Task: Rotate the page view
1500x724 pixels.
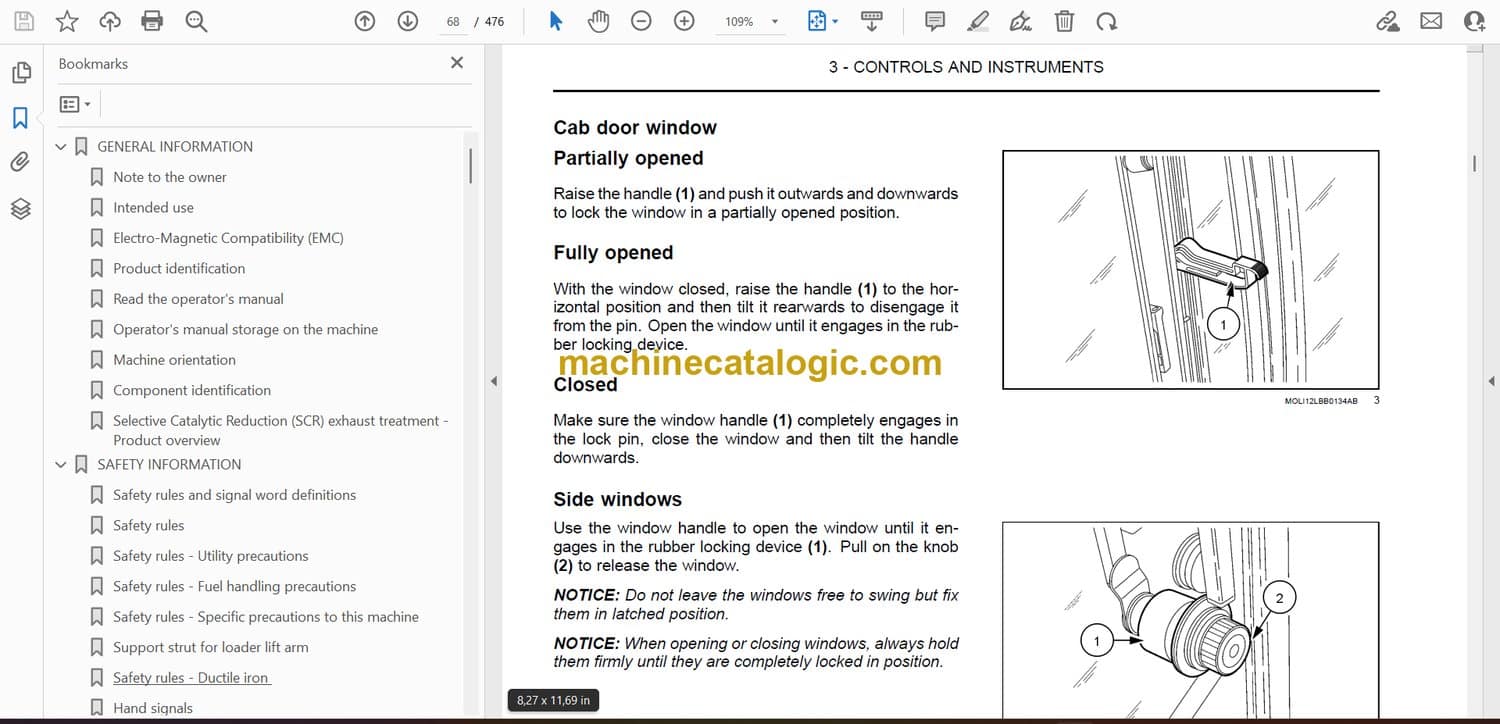Action: click(x=1106, y=21)
